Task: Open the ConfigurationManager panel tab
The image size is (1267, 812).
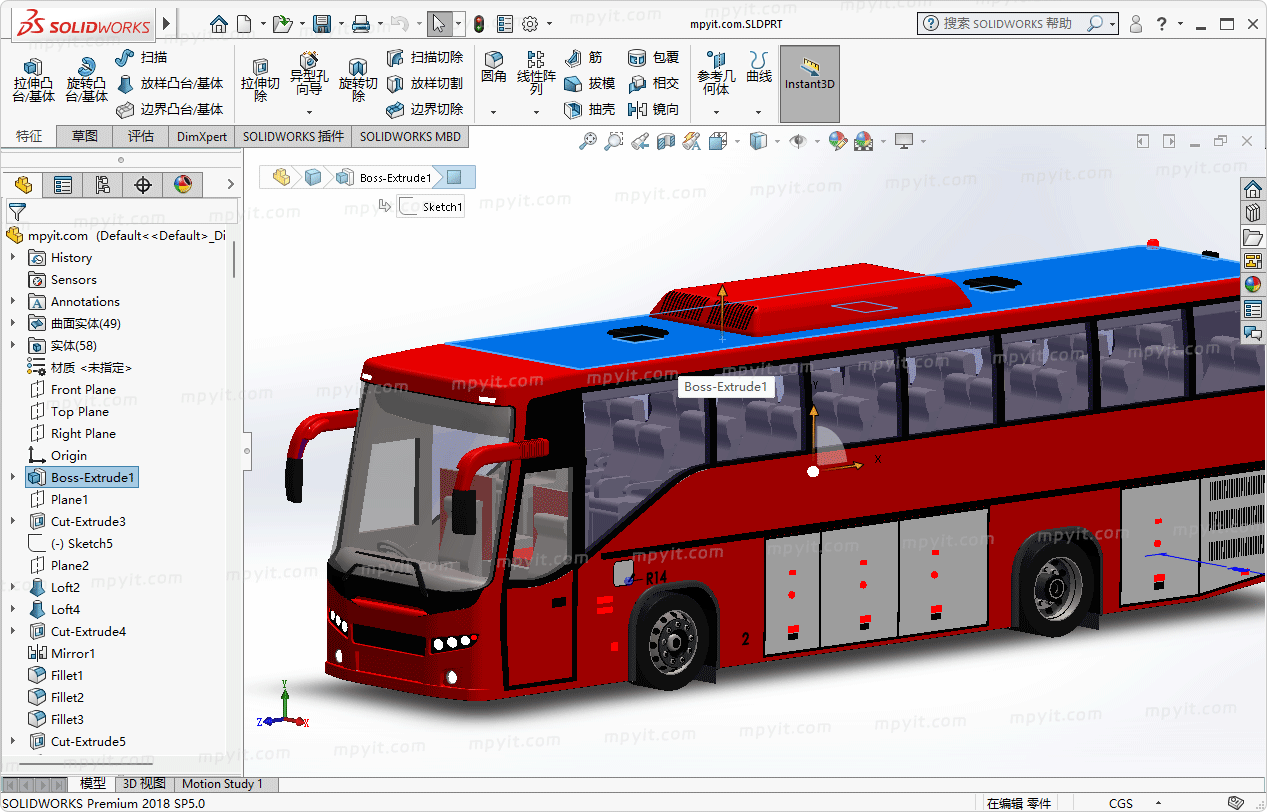Action: point(103,184)
